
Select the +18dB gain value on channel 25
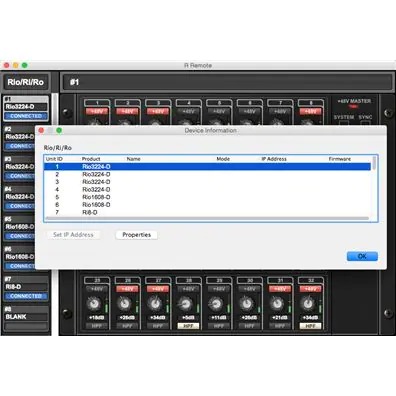[x=97, y=318]
